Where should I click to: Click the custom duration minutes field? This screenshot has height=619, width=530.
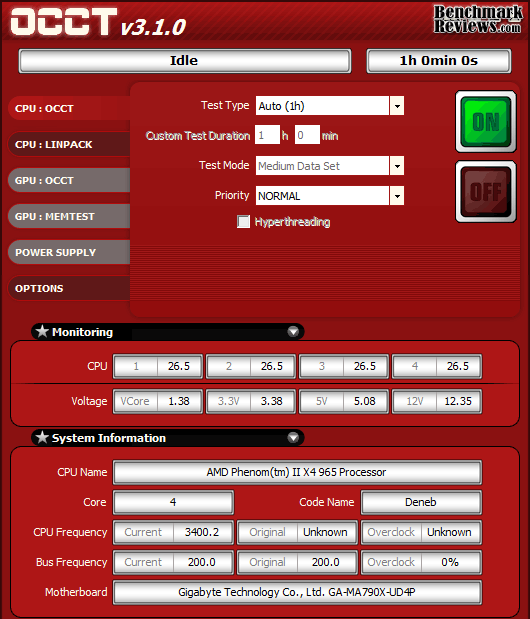coord(307,135)
